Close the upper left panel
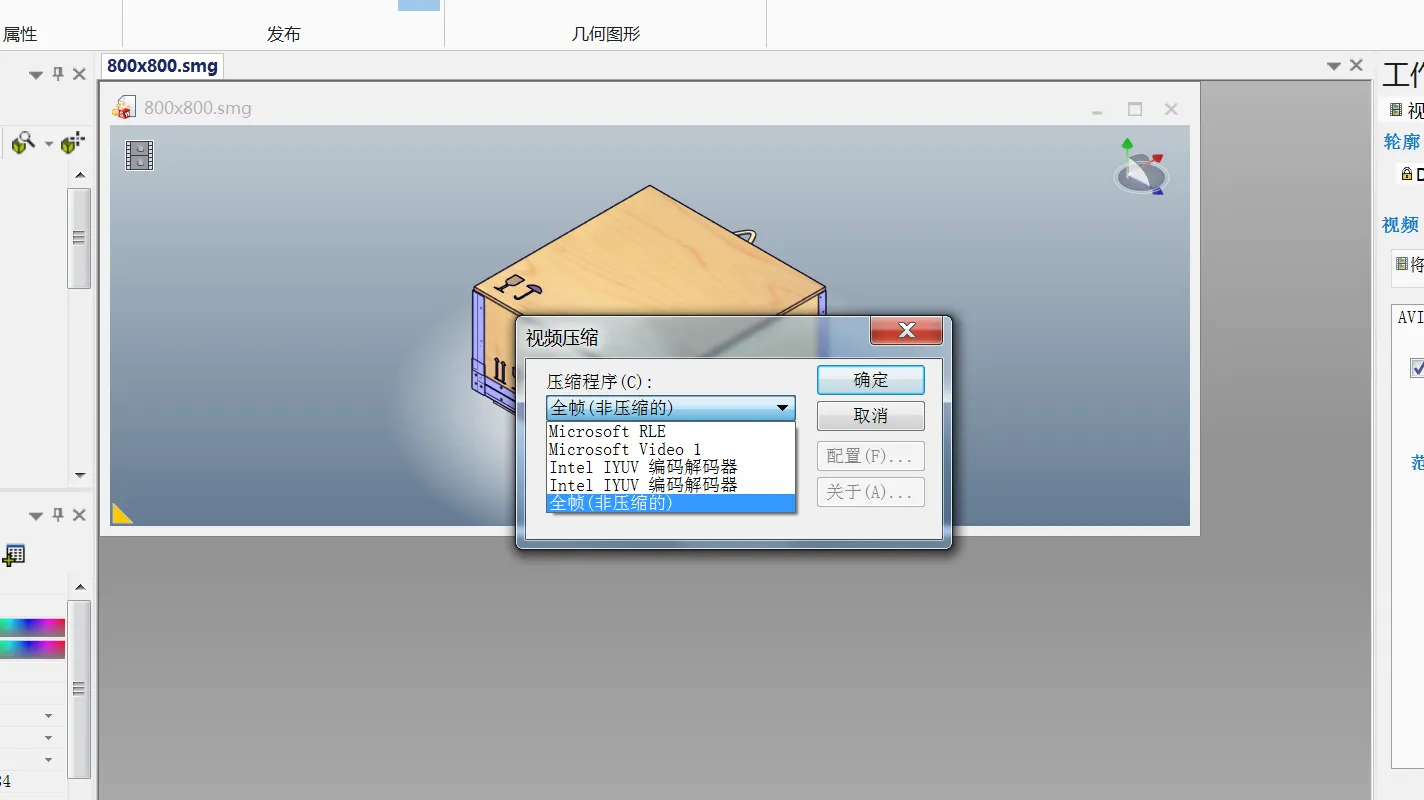Screen dimensions: 1424x800 pos(79,74)
